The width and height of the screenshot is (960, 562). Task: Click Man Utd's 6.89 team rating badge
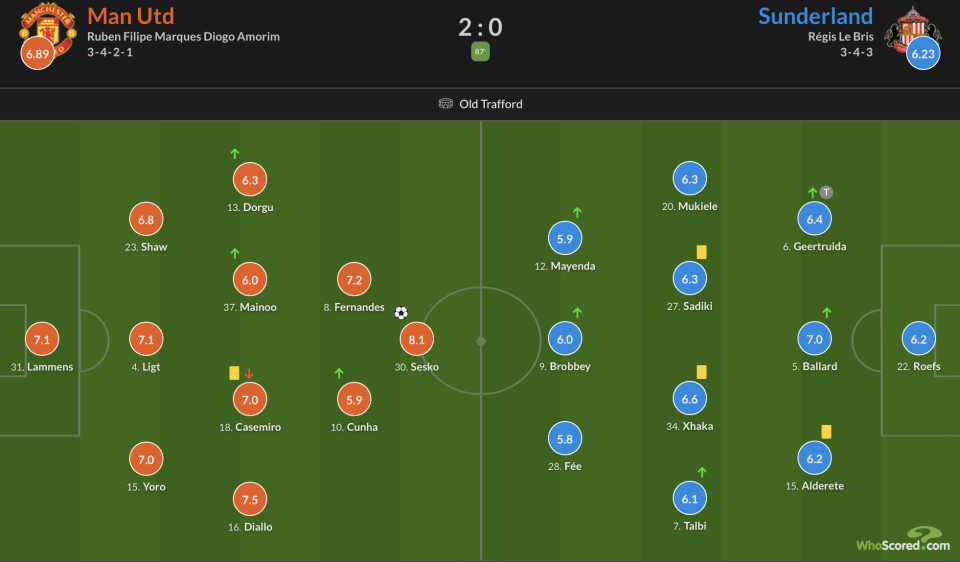37,54
